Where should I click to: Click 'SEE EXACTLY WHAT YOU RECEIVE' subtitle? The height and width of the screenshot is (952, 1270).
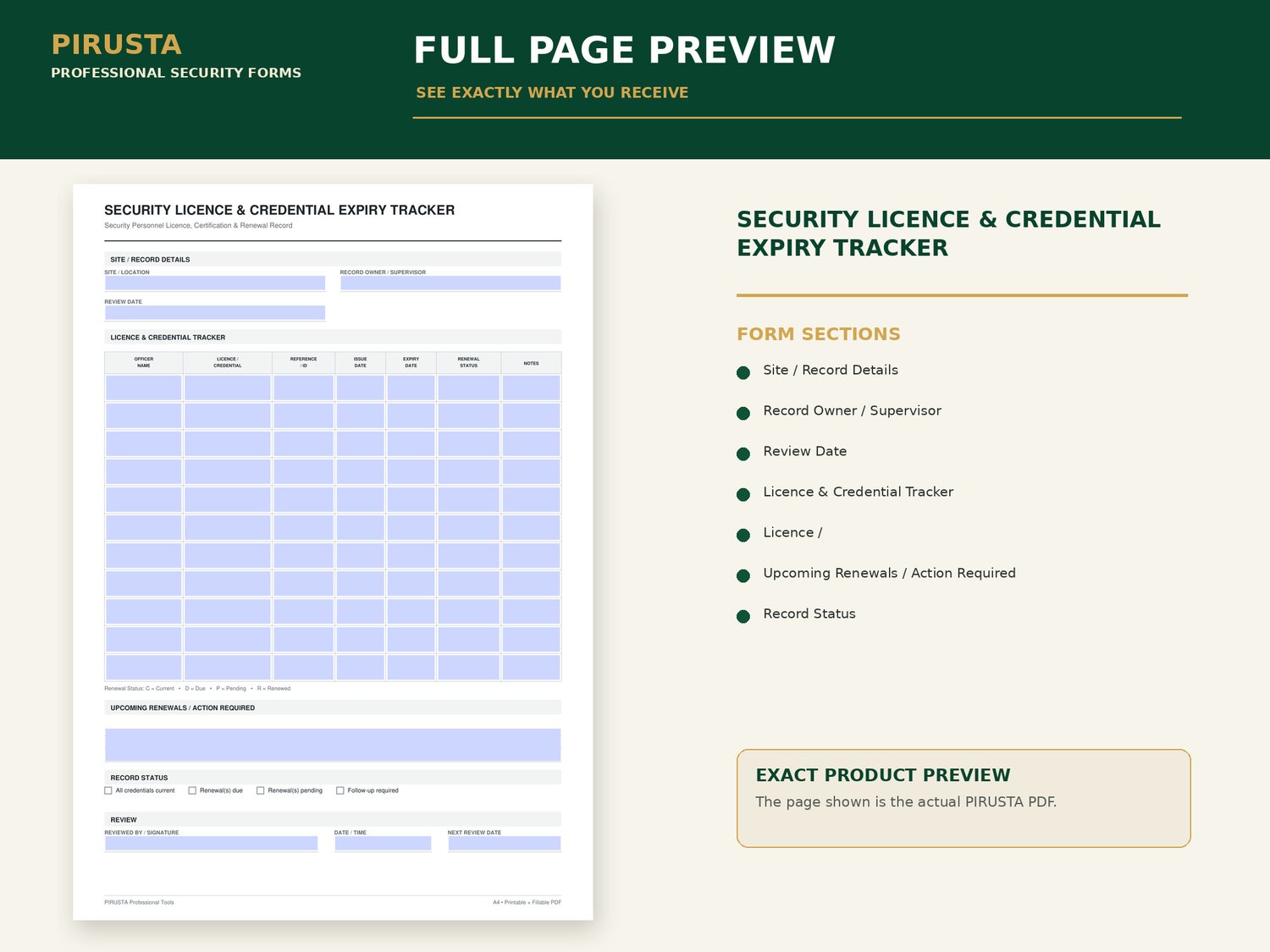(x=552, y=92)
